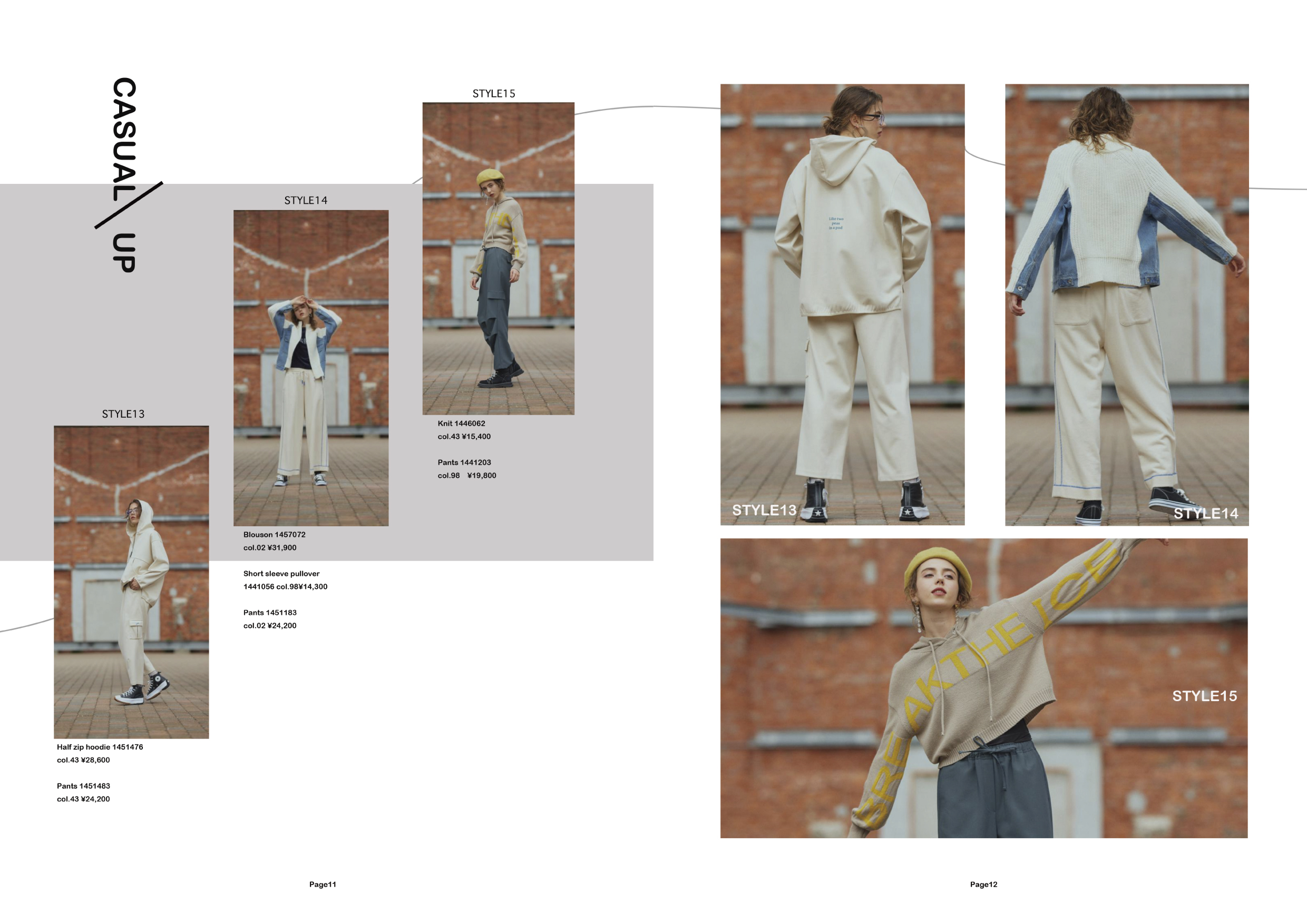Click the Blouson 1457072 item text
Image resolution: width=1307 pixels, height=924 pixels.
click(275, 534)
